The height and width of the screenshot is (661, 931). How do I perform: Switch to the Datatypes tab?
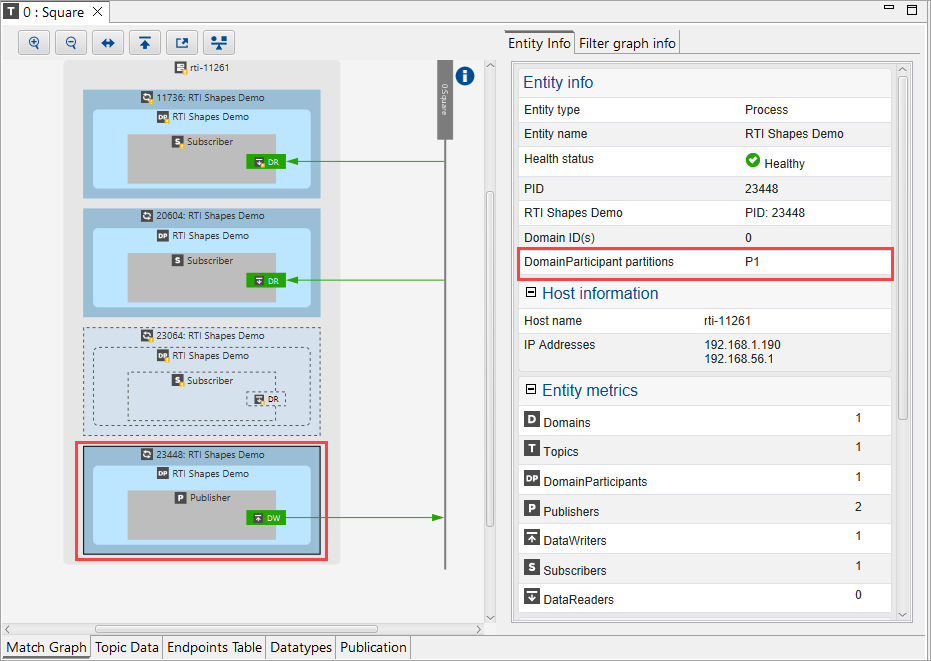click(x=301, y=647)
